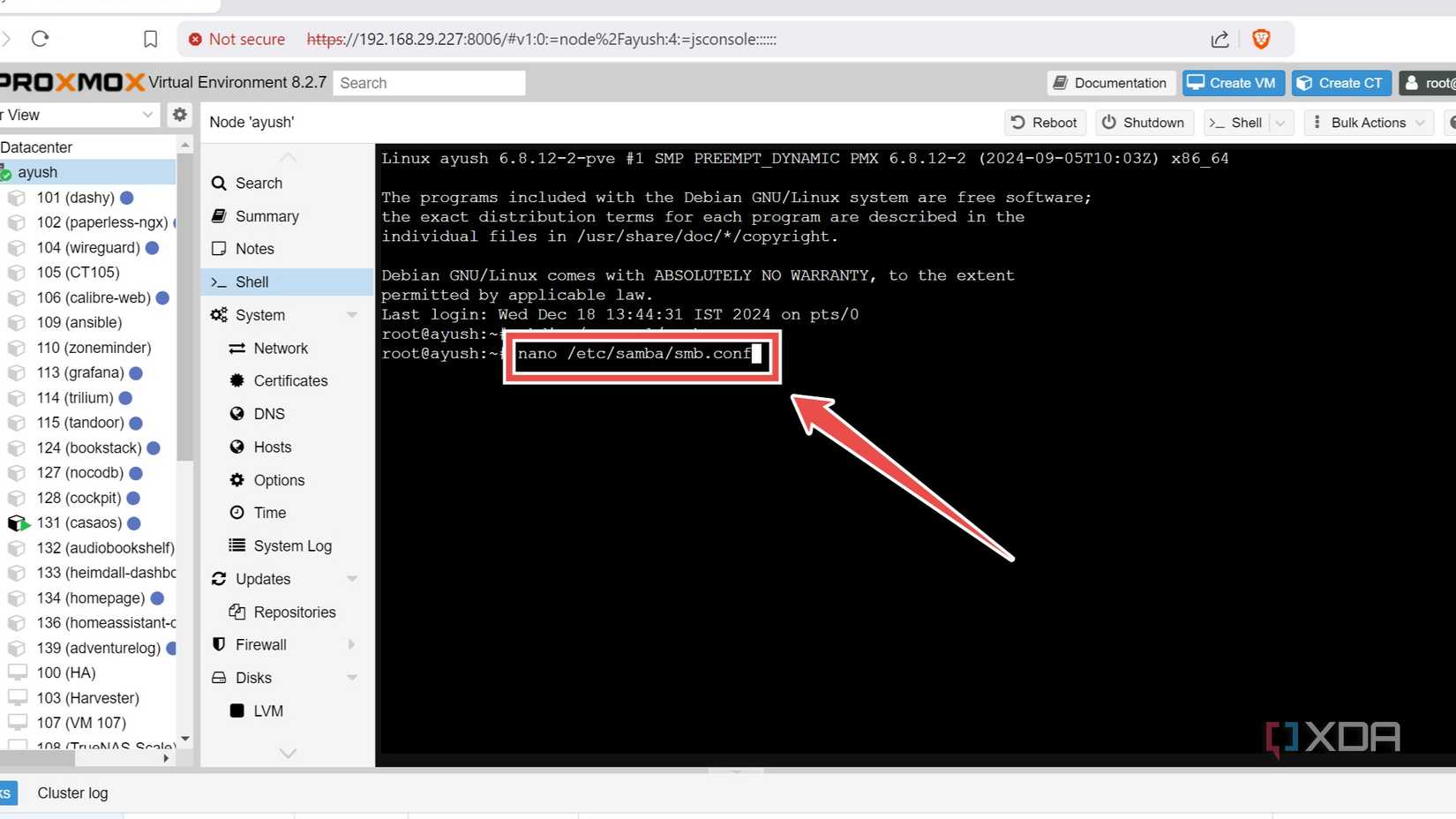Shut down the node with Shutdown button
Image resolution: width=1456 pixels, height=819 pixels.
[x=1145, y=123]
